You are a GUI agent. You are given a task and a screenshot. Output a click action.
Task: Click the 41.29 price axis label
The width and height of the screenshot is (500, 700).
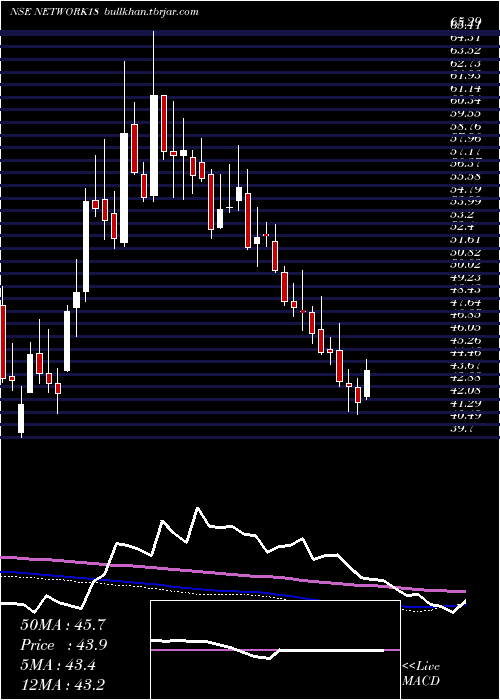[466, 404]
